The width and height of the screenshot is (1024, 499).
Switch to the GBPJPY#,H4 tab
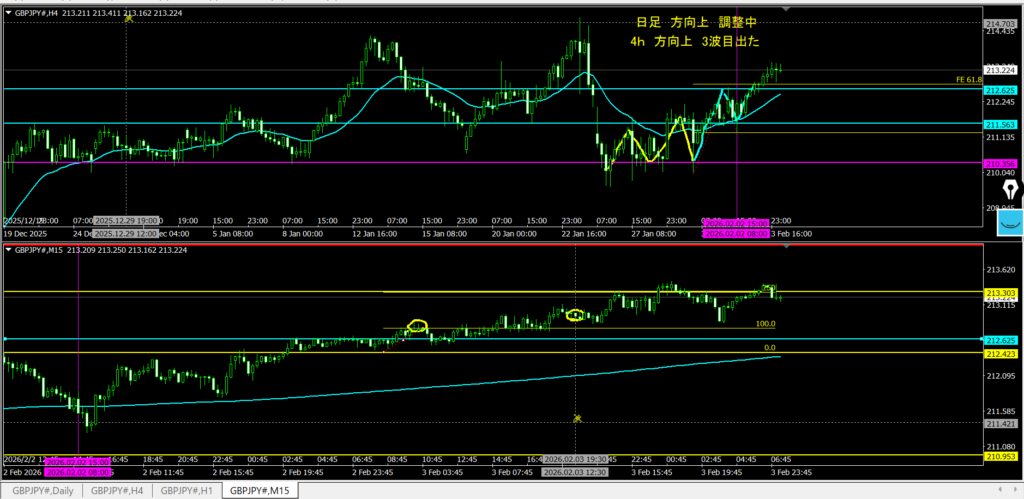click(116, 490)
